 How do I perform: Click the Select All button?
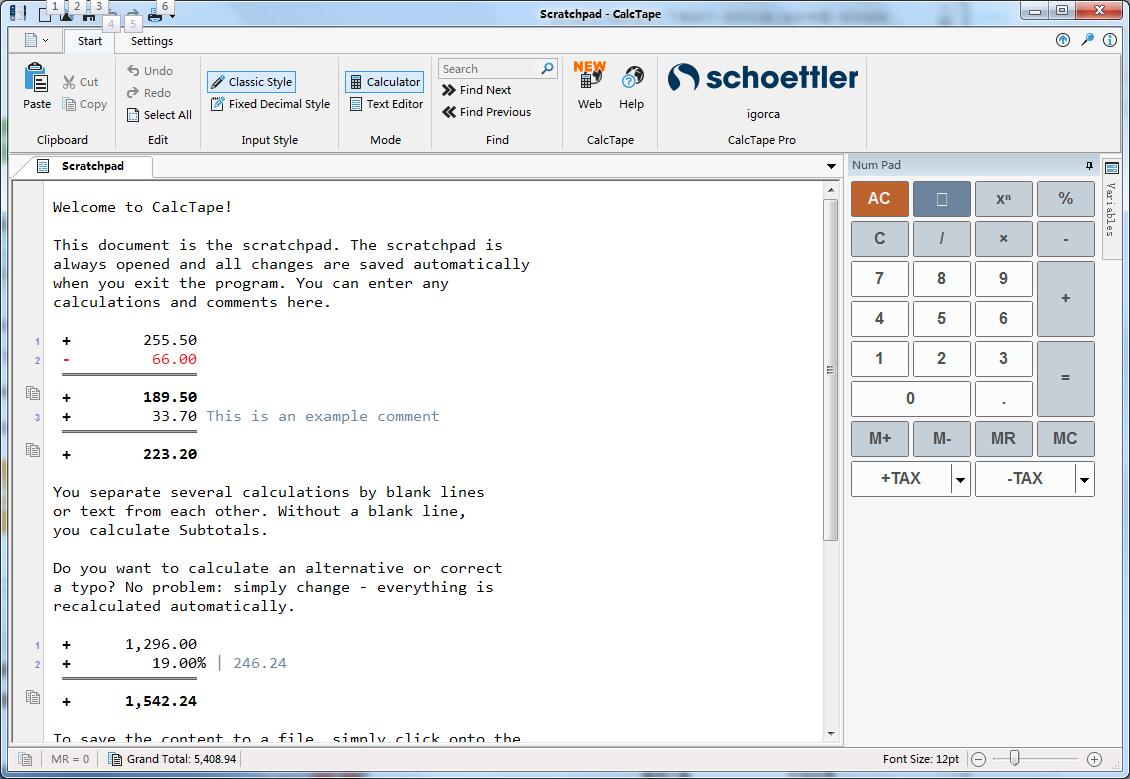pos(158,115)
